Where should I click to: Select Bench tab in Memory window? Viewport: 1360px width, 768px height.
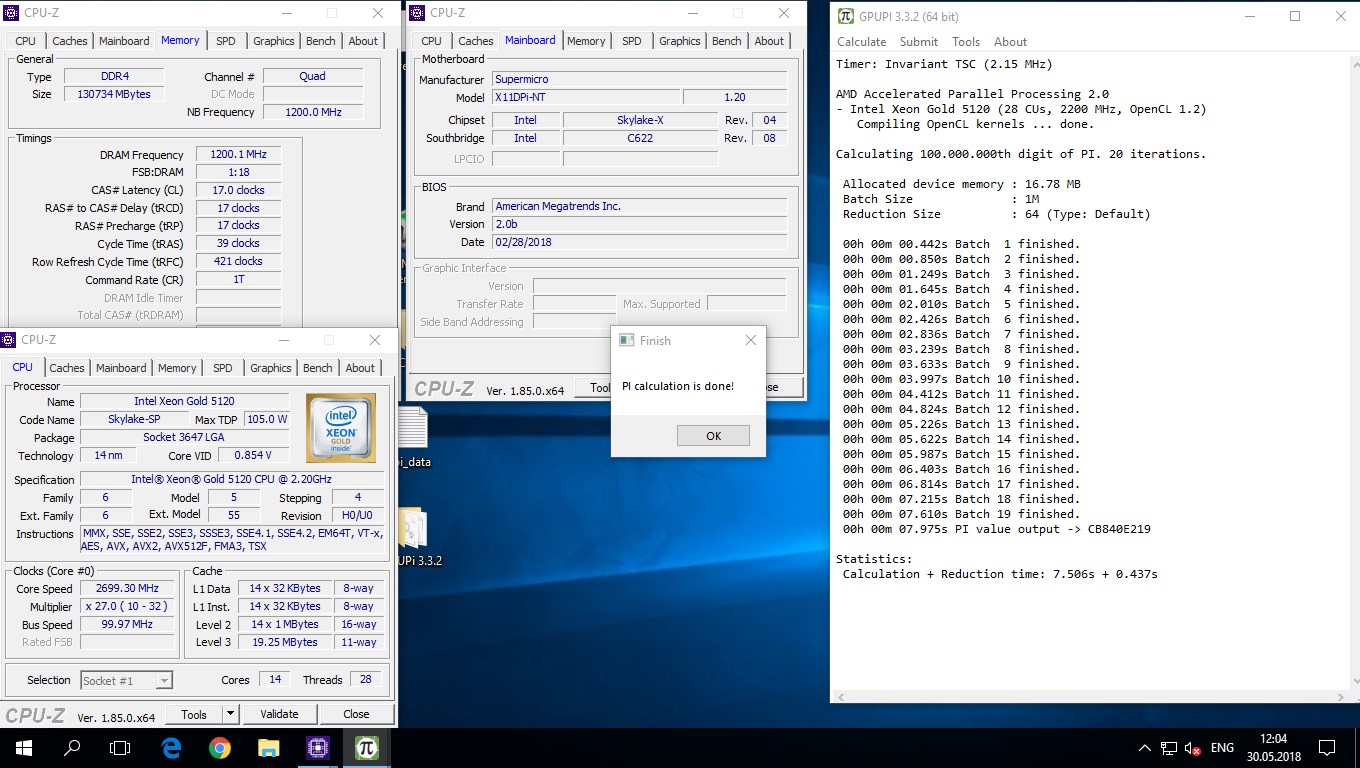coord(321,41)
